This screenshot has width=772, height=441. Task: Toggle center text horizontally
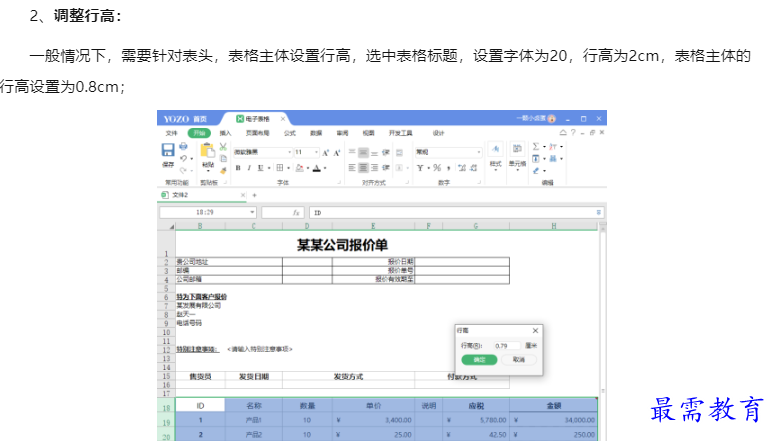click(363, 168)
